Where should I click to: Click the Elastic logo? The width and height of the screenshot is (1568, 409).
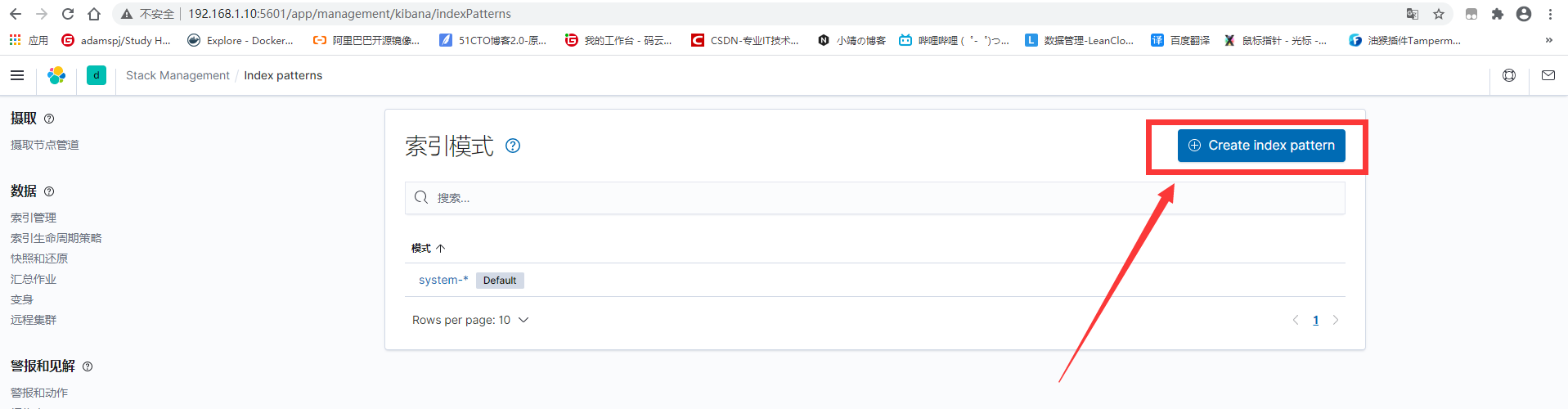[56, 75]
